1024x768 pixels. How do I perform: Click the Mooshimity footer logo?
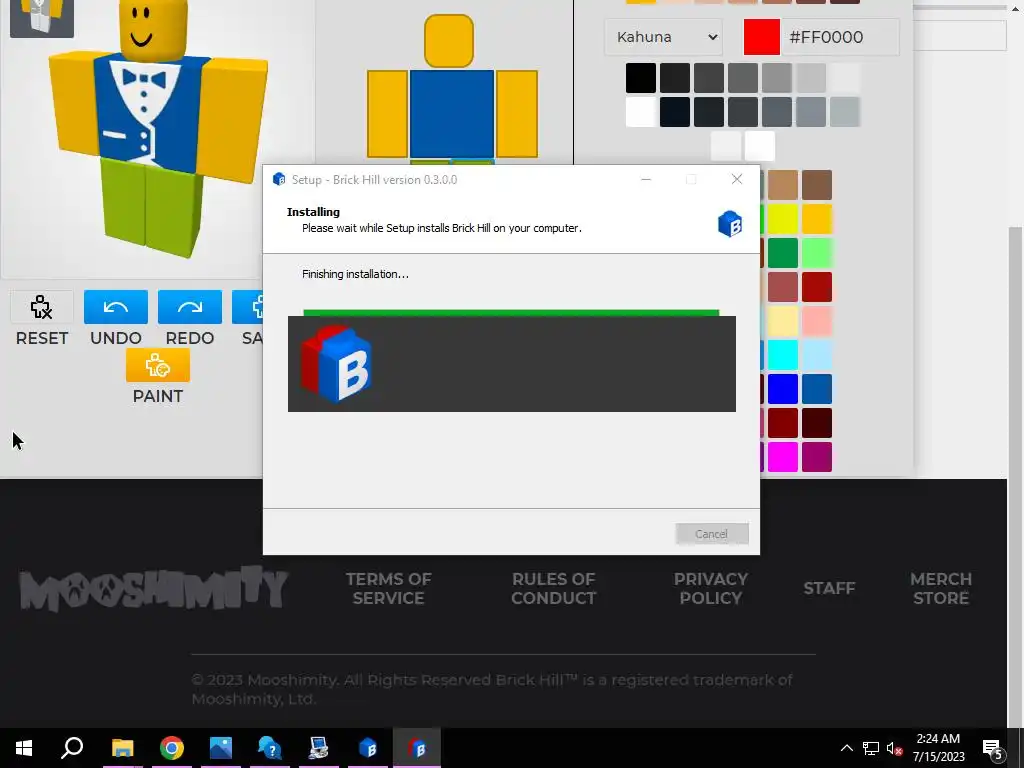(x=154, y=588)
